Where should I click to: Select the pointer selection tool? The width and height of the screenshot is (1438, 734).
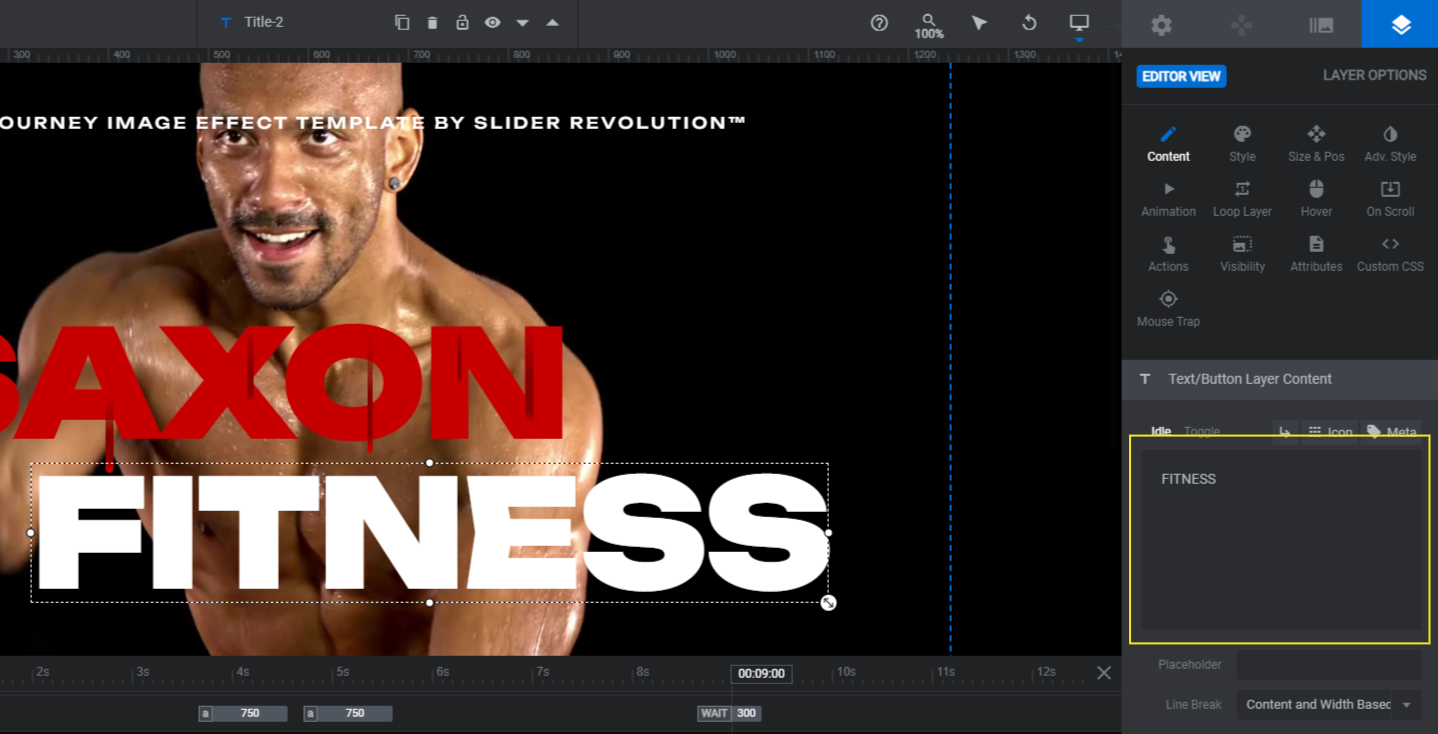coord(979,22)
